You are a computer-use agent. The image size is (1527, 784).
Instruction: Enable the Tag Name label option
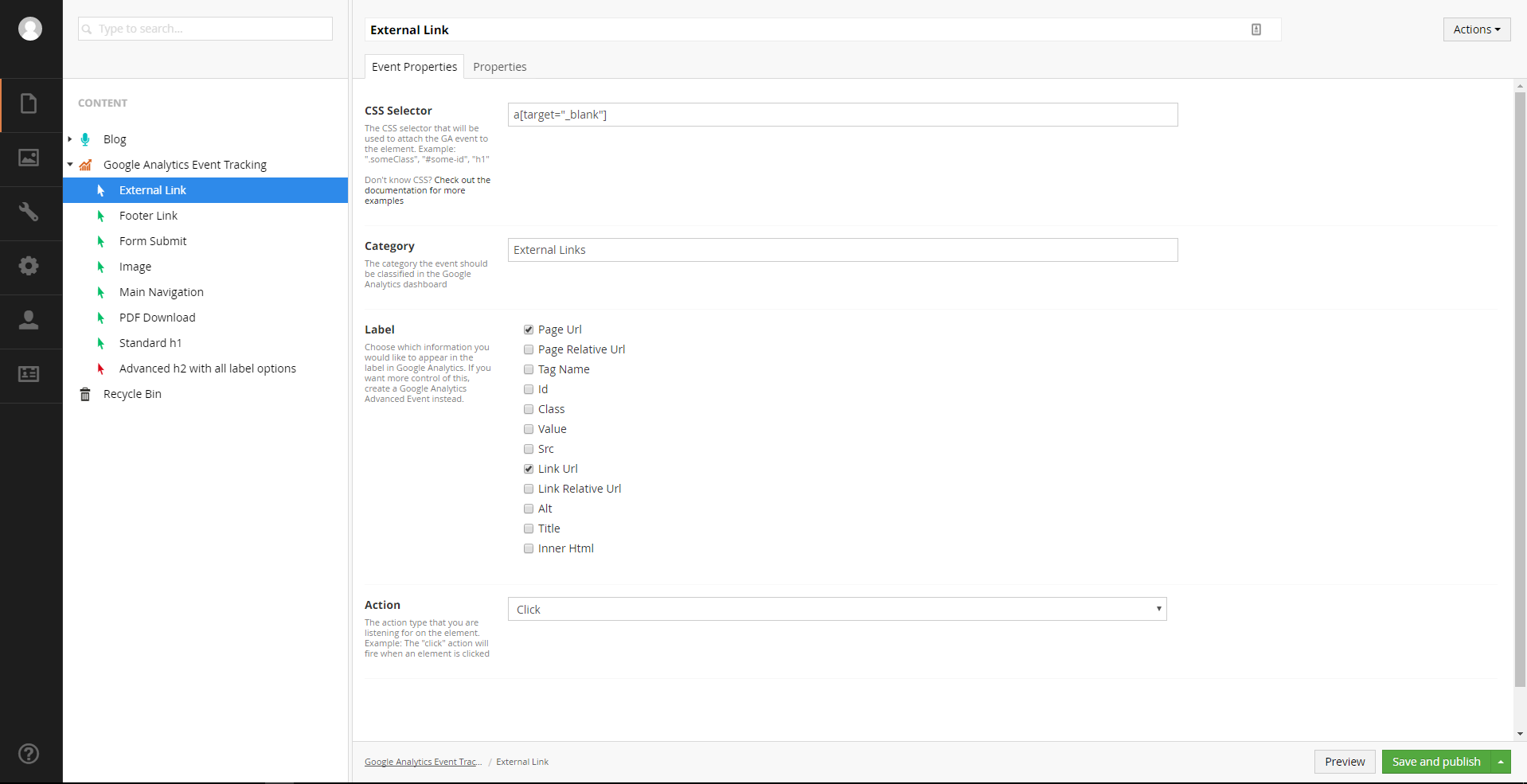529,369
